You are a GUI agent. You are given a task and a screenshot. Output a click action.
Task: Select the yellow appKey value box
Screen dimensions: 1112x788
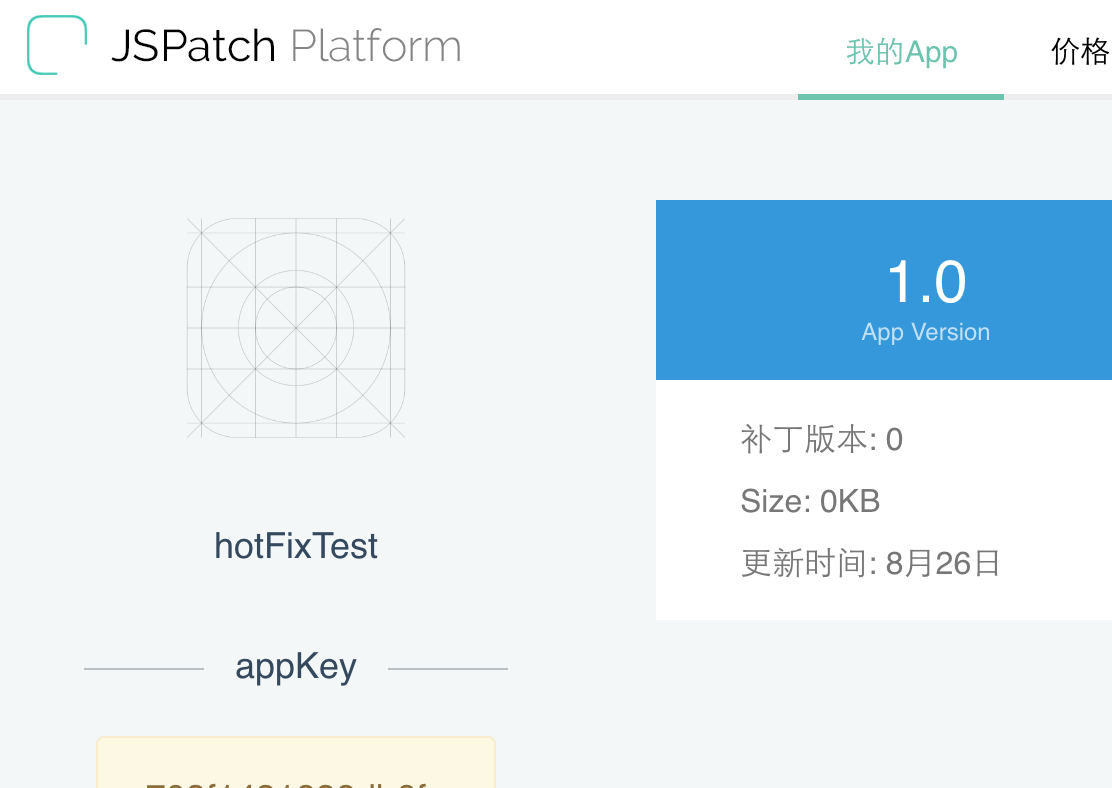pos(296,762)
